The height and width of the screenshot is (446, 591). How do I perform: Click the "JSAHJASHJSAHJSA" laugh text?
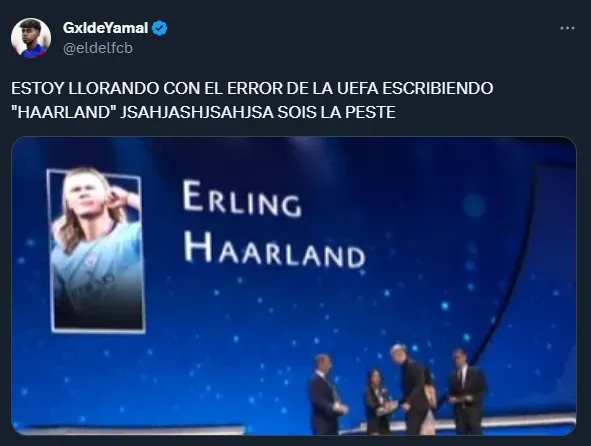pos(197,112)
